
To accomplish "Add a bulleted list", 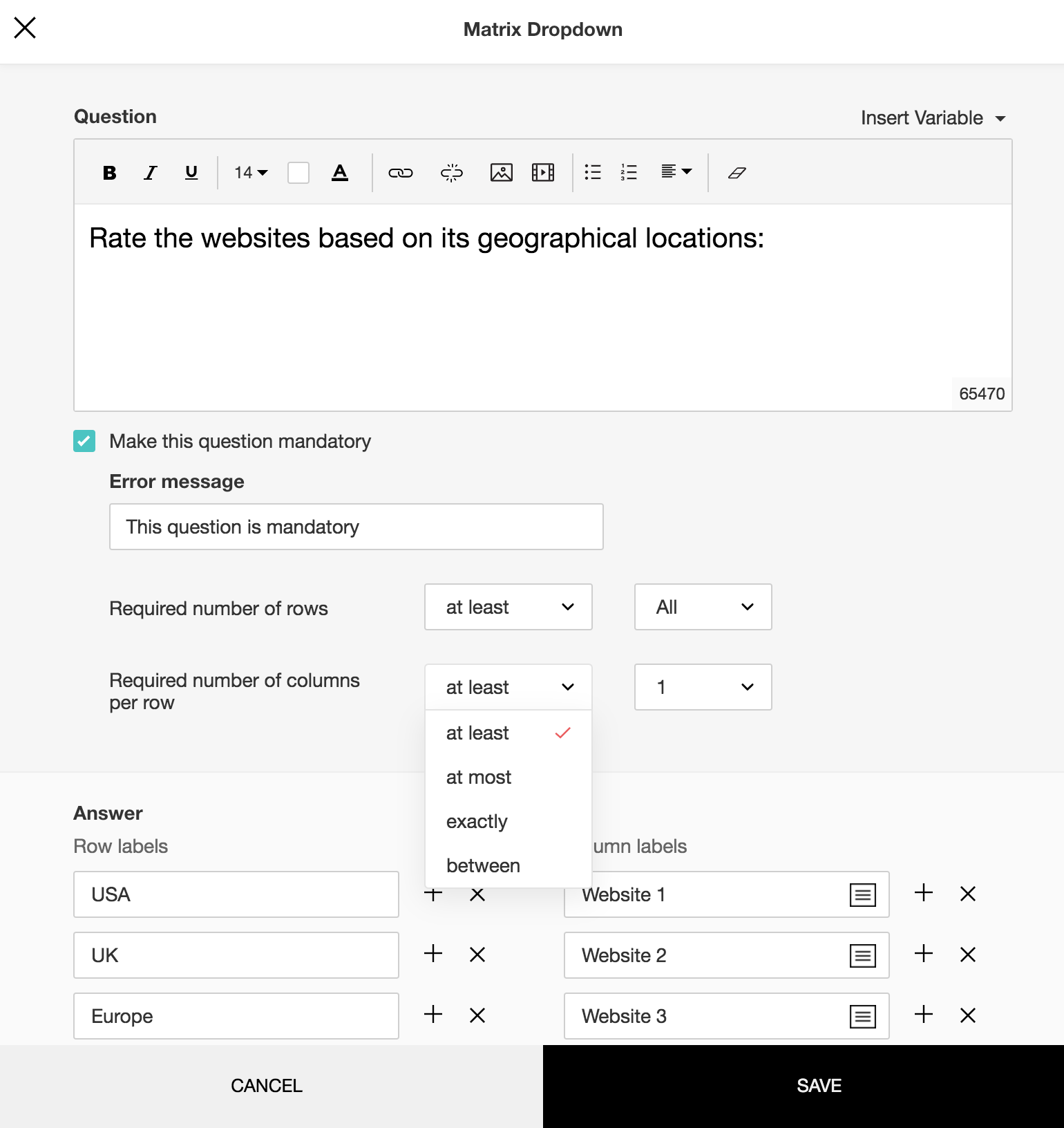I will (x=593, y=172).
